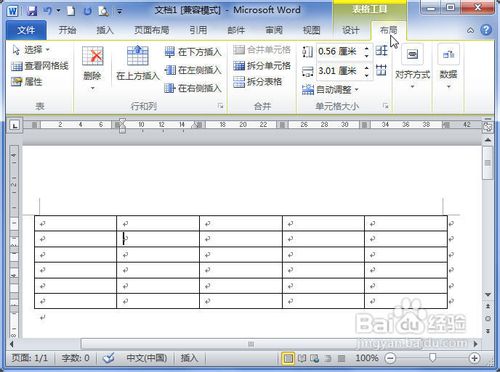Viewport: 500px width, 372px height.
Task: Open the 数据 data dropdown
Action: coord(448,67)
